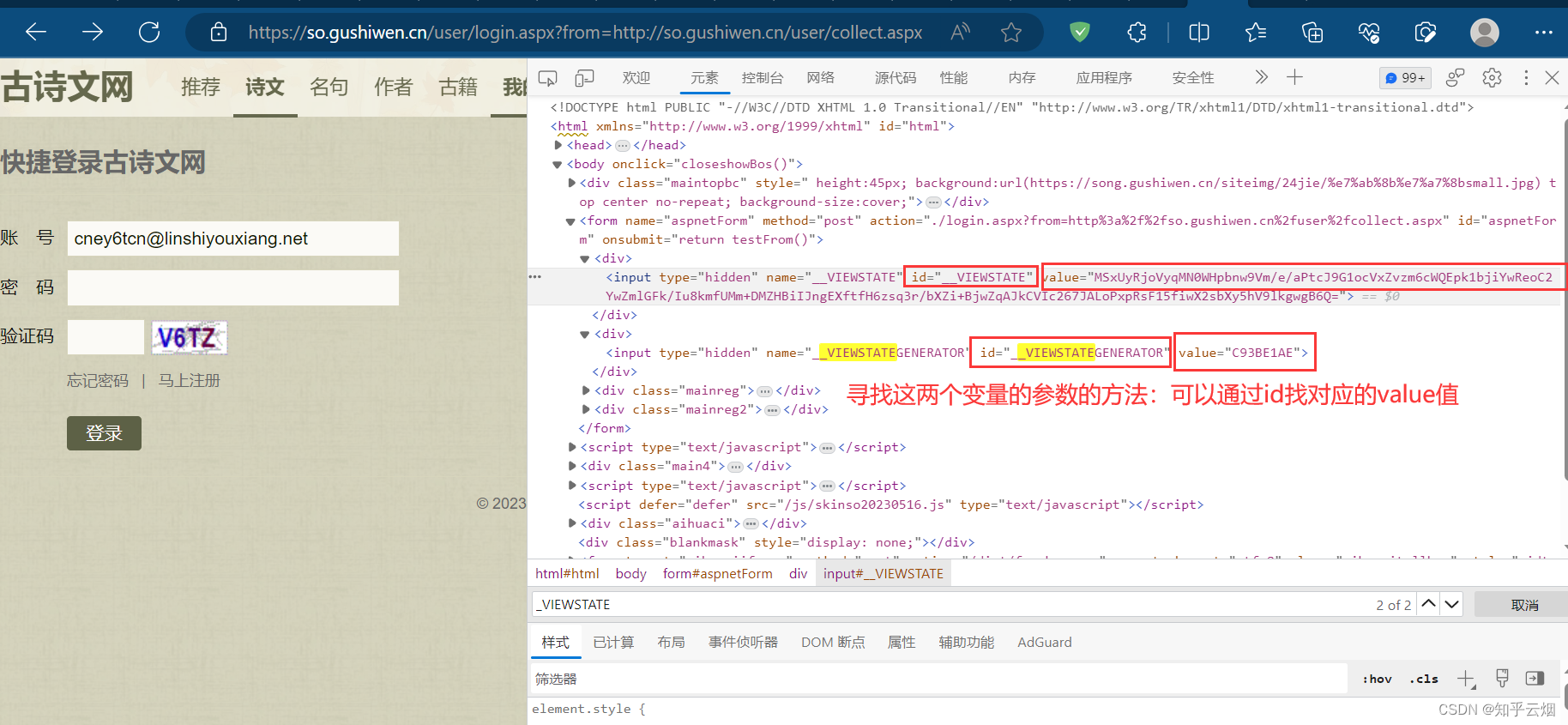Expand the div class main4 node

[x=572, y=466]
